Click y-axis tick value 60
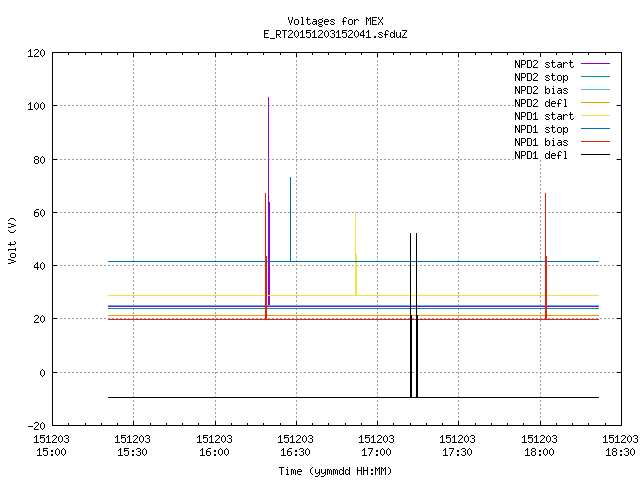 coord(39,213)
